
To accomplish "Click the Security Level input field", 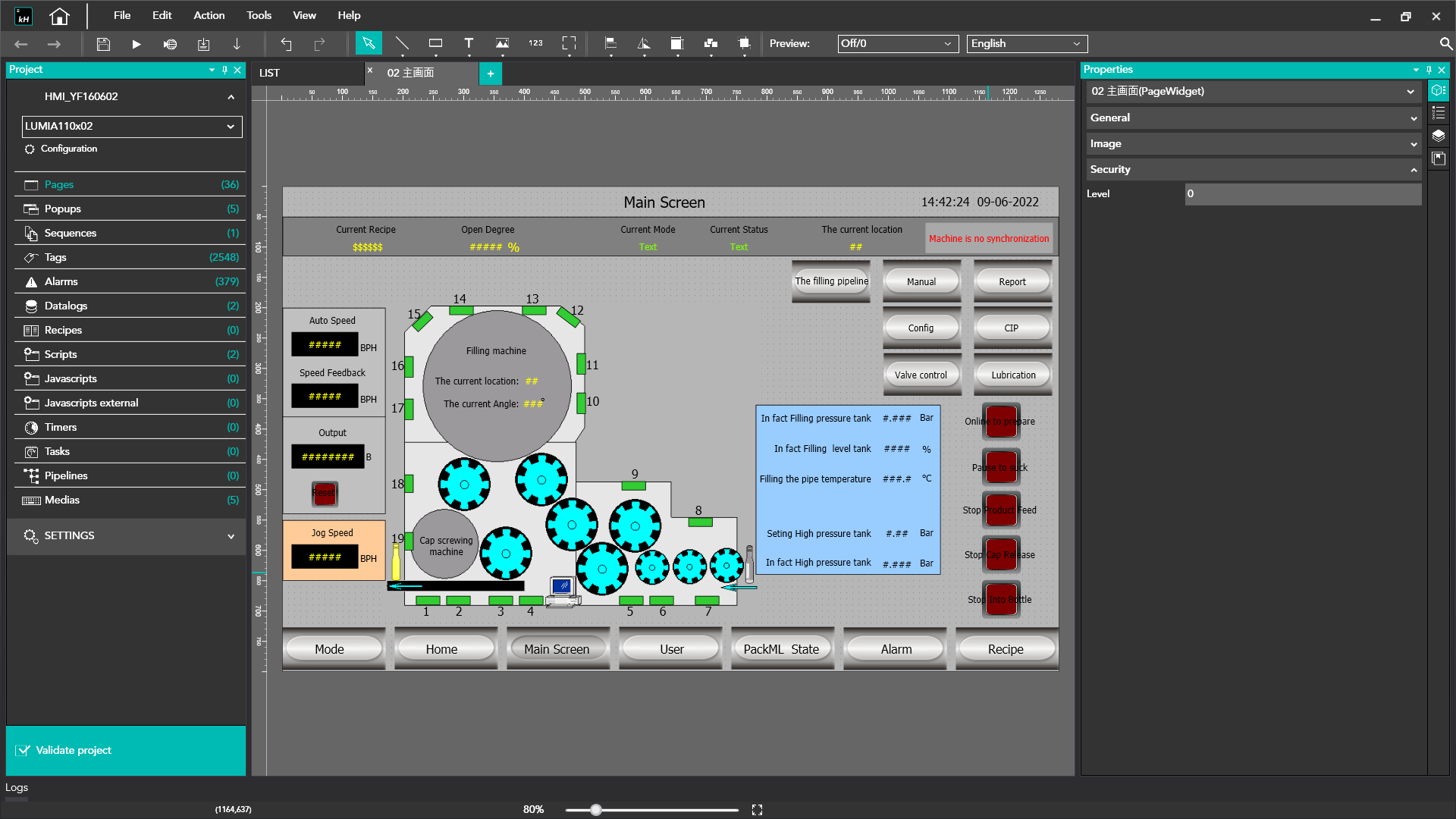I will tap(1302, 194).
